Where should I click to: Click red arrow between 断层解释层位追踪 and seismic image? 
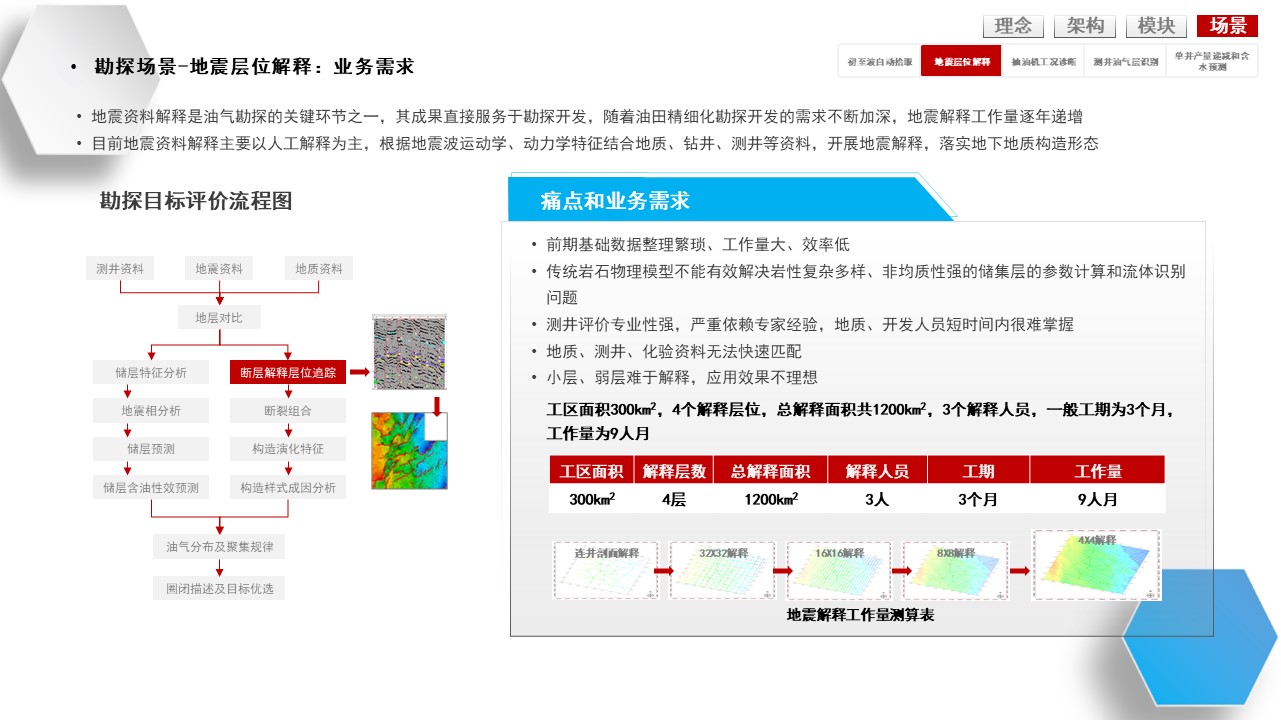pos(359,372)
